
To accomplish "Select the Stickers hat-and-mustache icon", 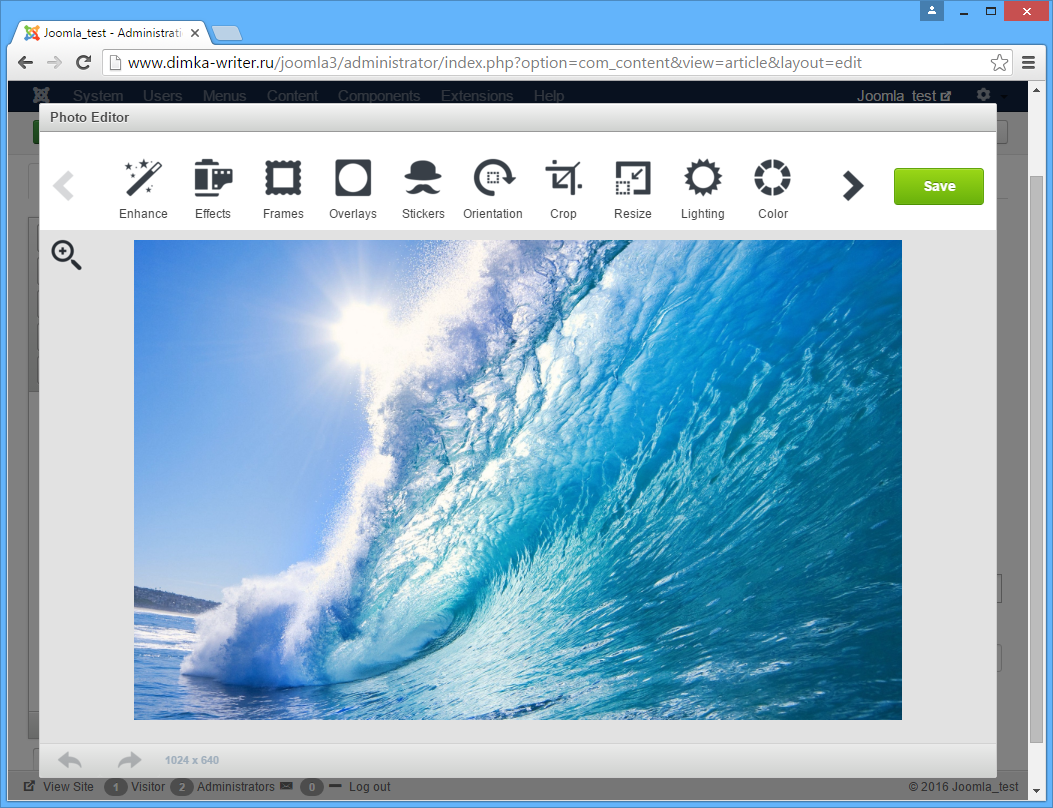I will [x=423, y=187].
